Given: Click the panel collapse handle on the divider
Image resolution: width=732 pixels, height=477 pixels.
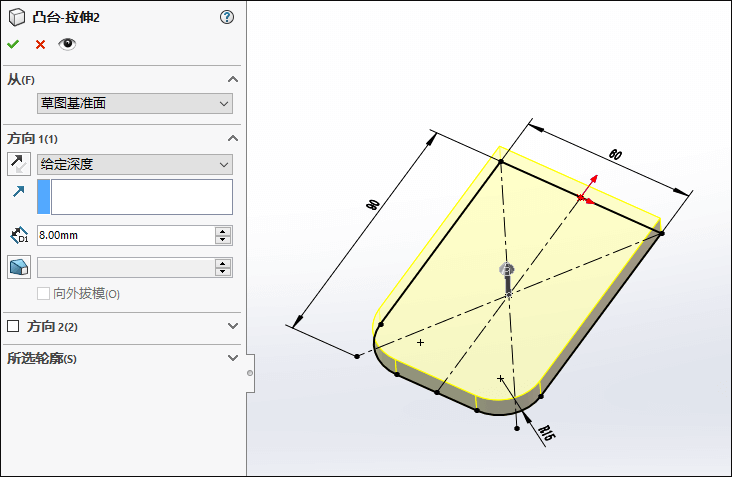Looking at the screenshot, I should [x=250, y=373].
